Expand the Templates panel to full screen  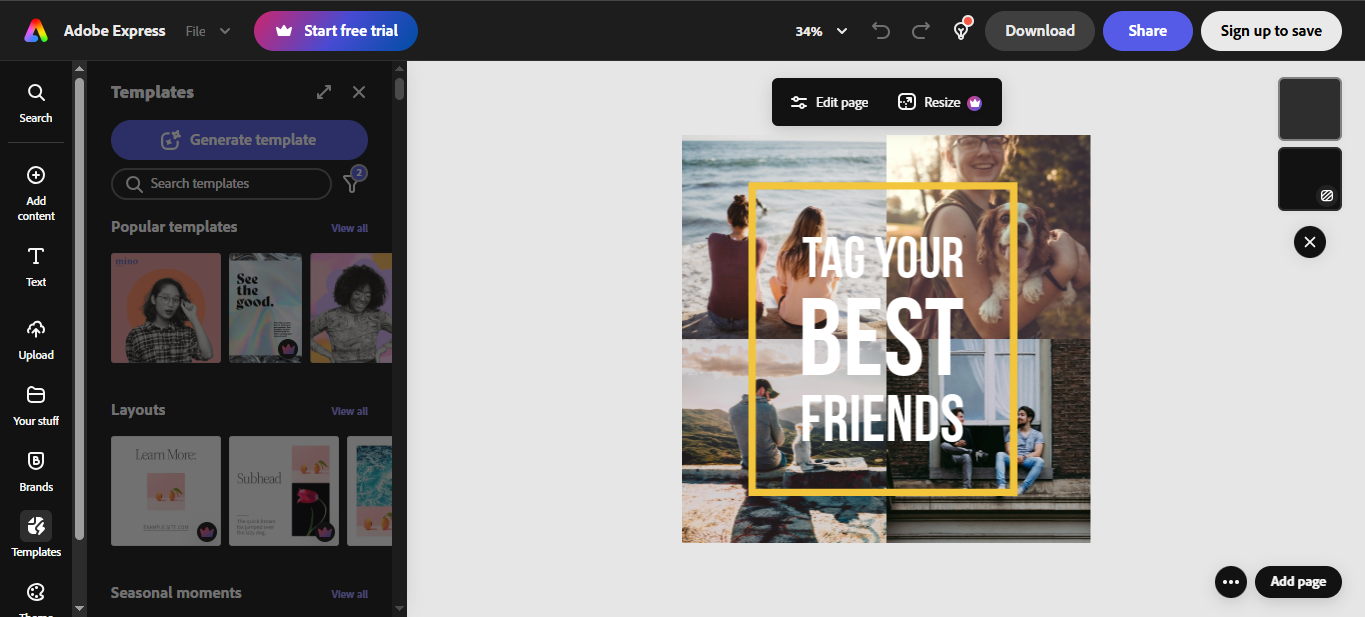323,91
